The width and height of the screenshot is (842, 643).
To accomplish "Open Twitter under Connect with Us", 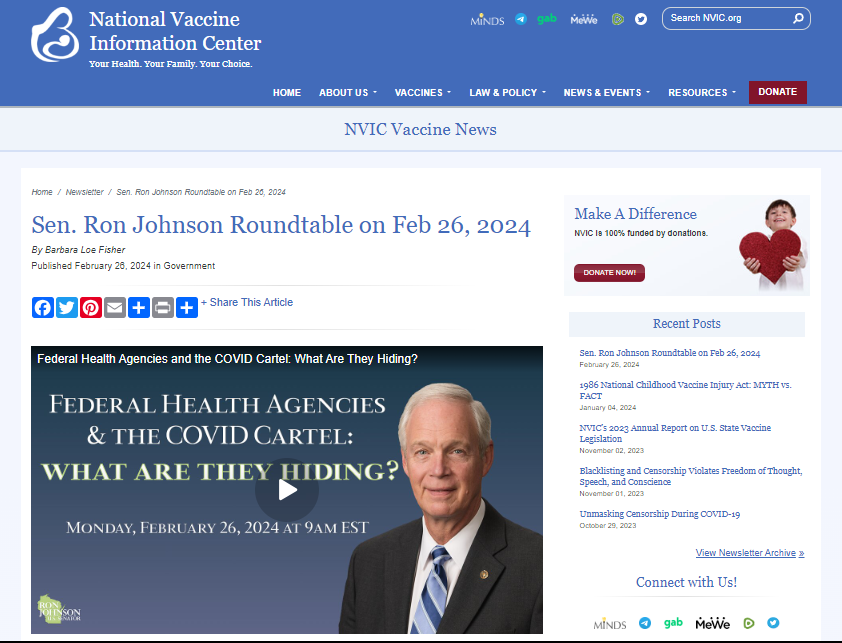I will tap(773, 623).
